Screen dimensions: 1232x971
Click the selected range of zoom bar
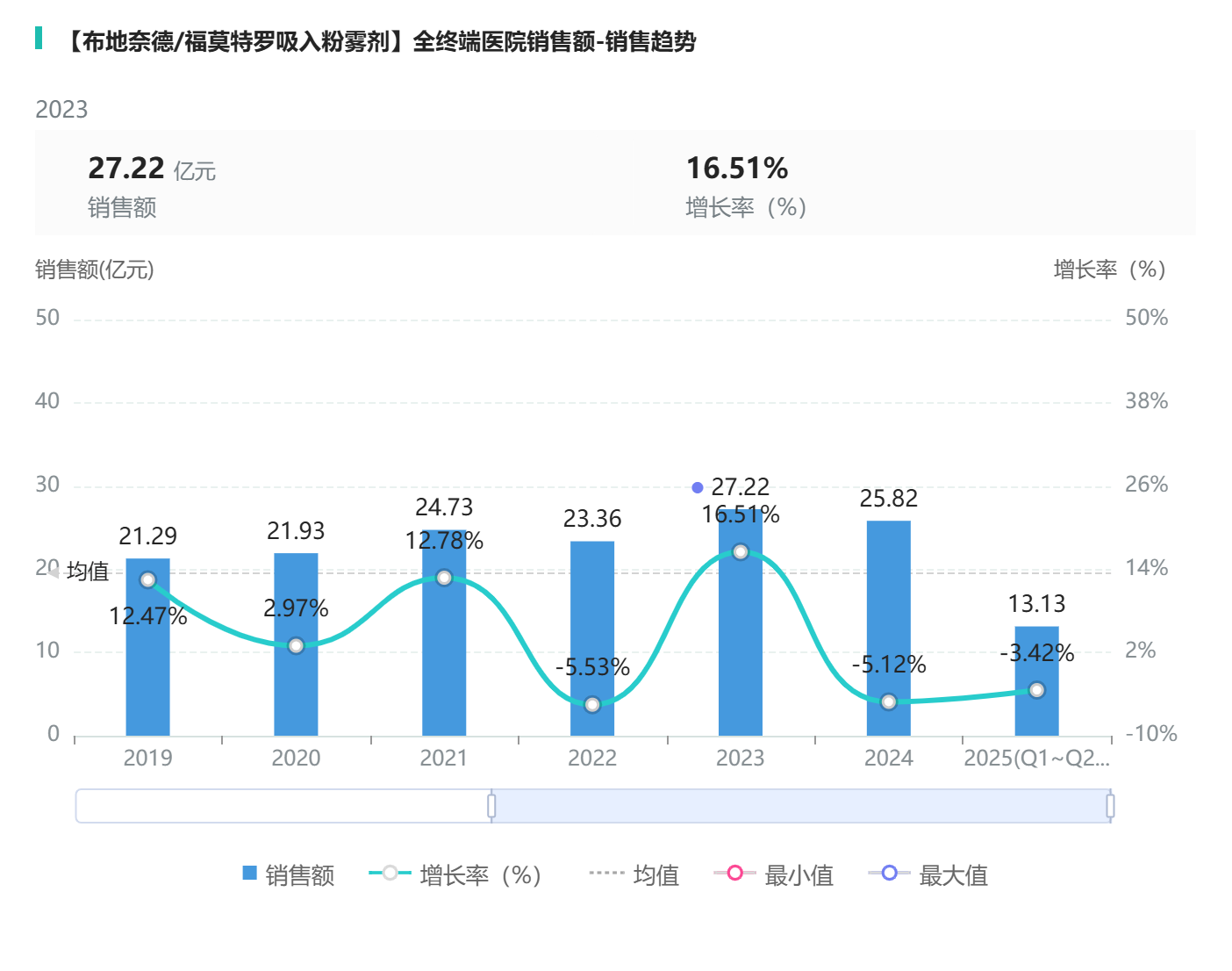800,806
